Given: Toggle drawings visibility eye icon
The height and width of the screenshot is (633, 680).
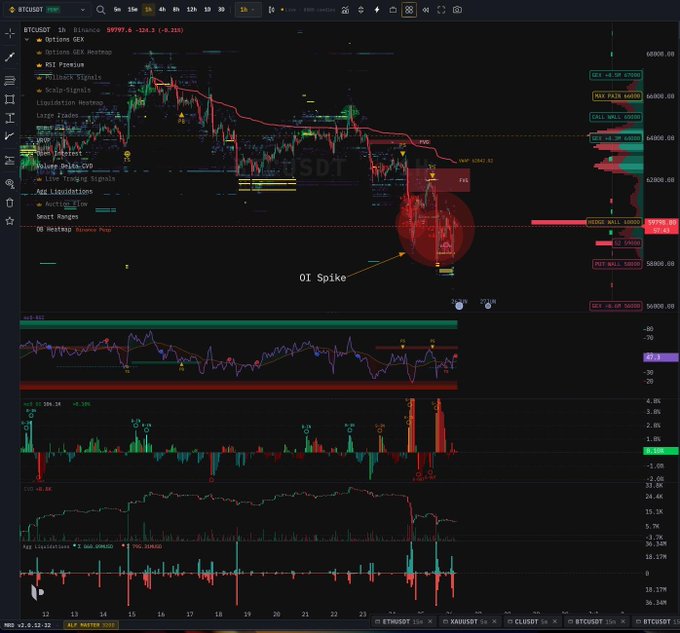Looking at the screenshot, I should (x=10, y=184).
